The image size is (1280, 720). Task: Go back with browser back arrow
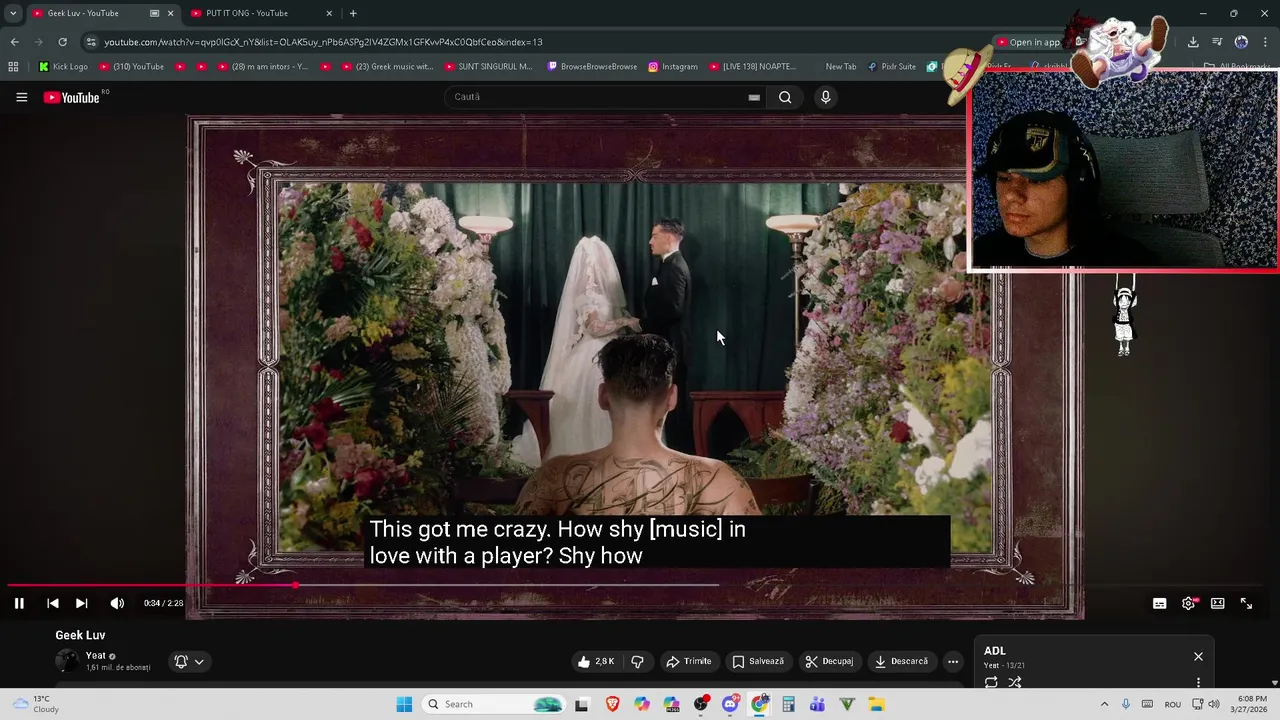(x=14, y=42)
